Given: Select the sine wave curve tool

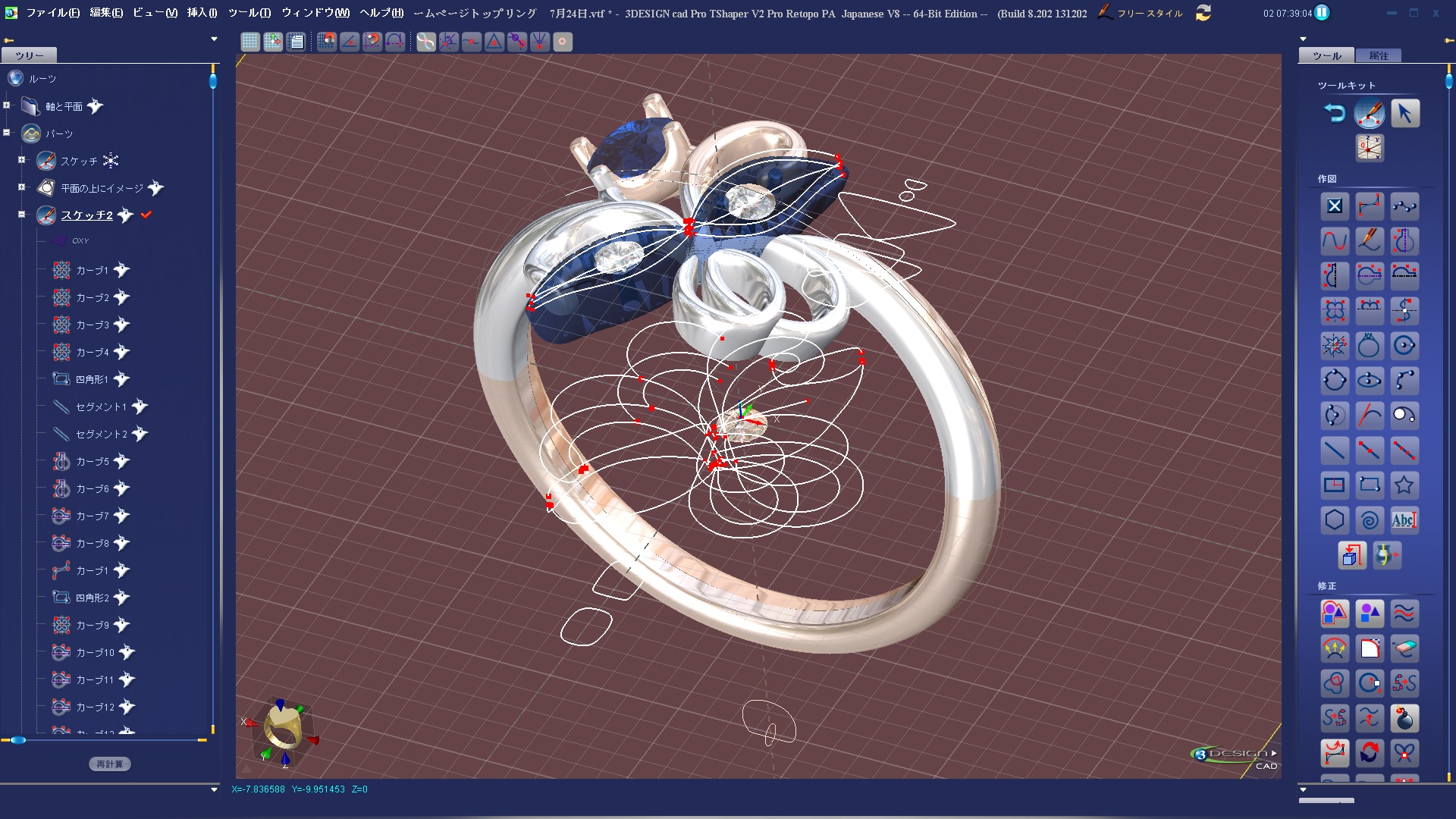Looking at the screenshot, I should tap(1335, 241).
